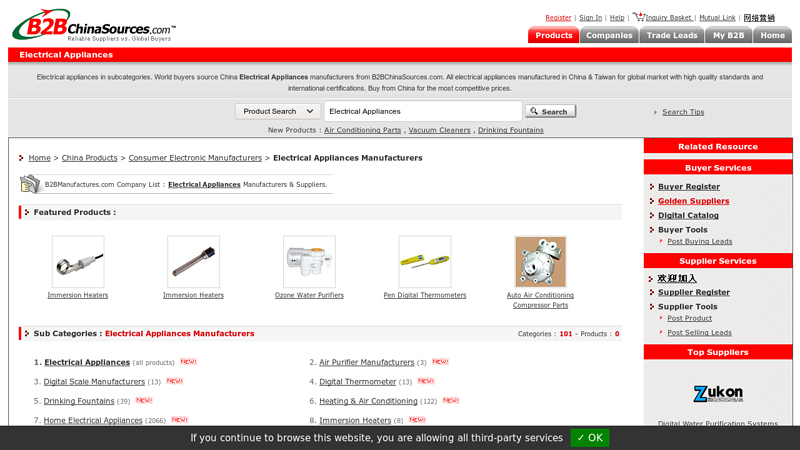
Task: Click the NEW badge next to Air Purifier Manufacturers
Action: click(440, 361)
